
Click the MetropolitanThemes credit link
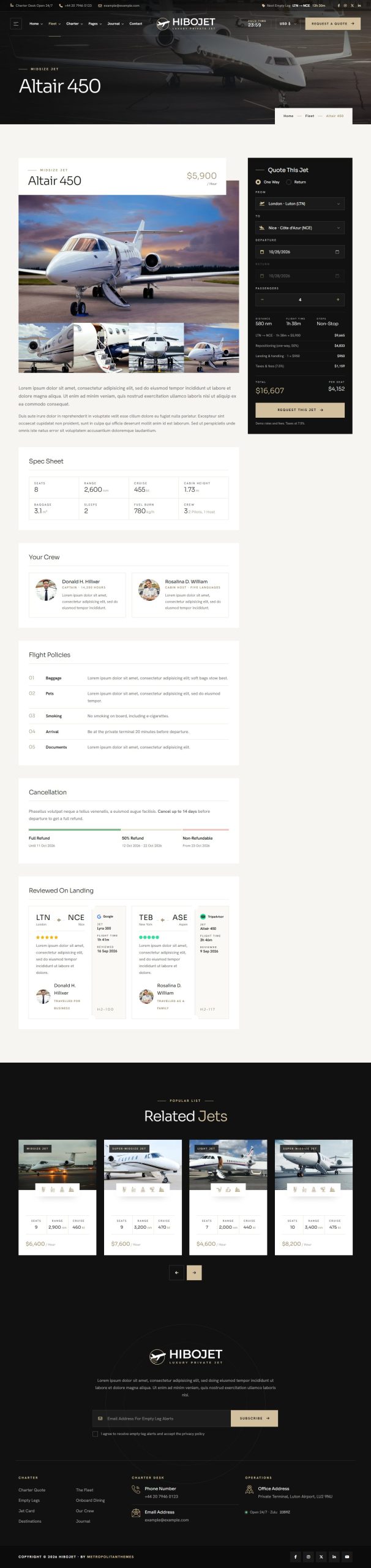click(110, 1556)
